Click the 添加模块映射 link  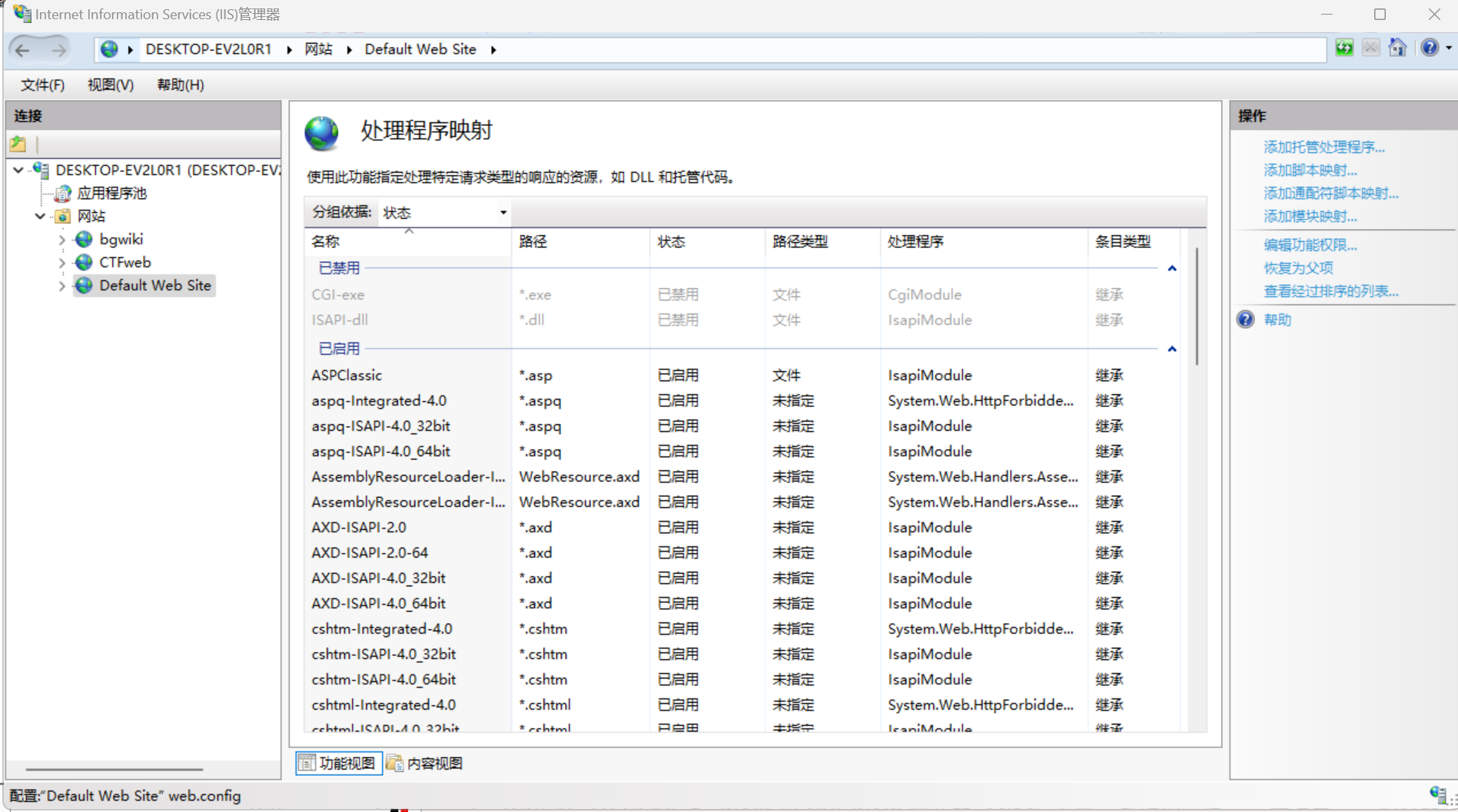pyautogui.click(x=1310, y=216)
